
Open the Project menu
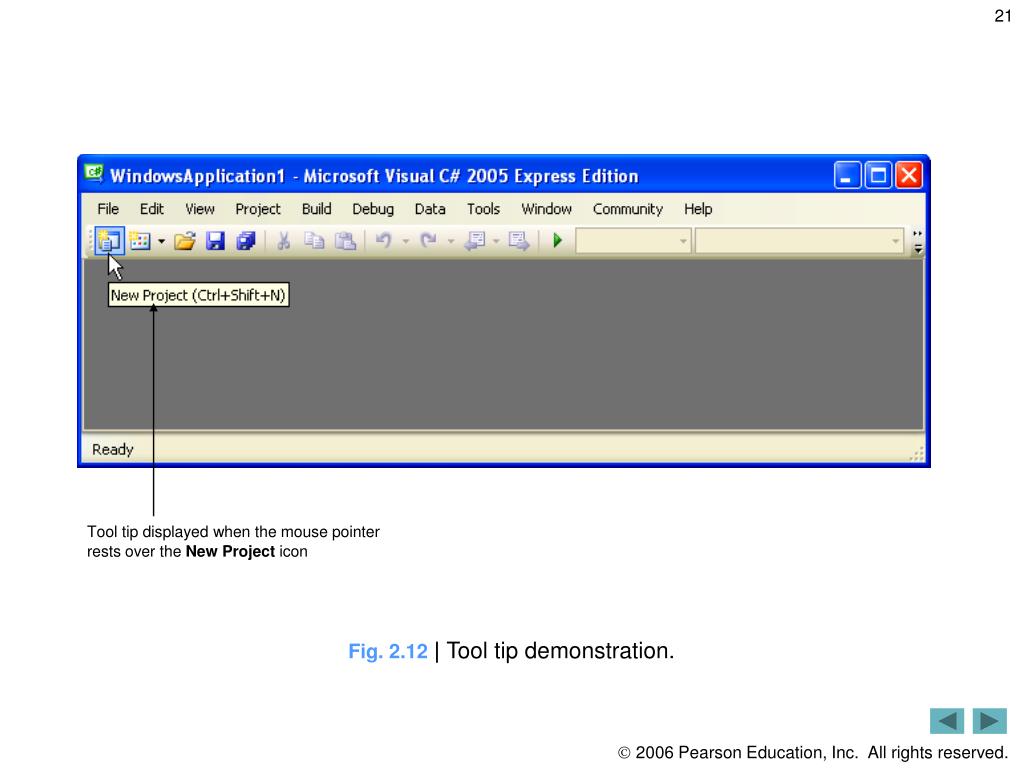(x=257, y=209)
